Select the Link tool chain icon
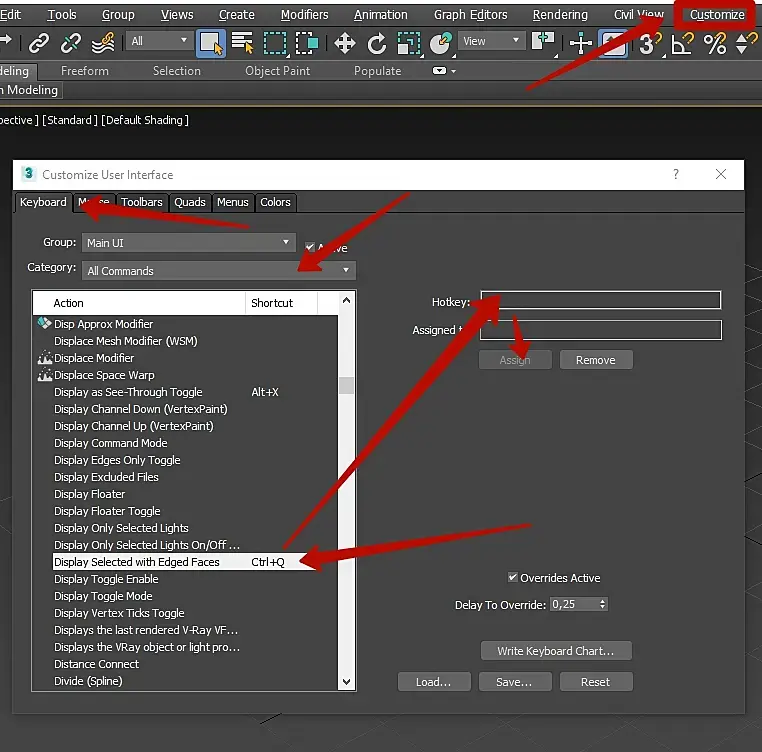This screenshot has width=762, height=752. (x=39, y=43)
